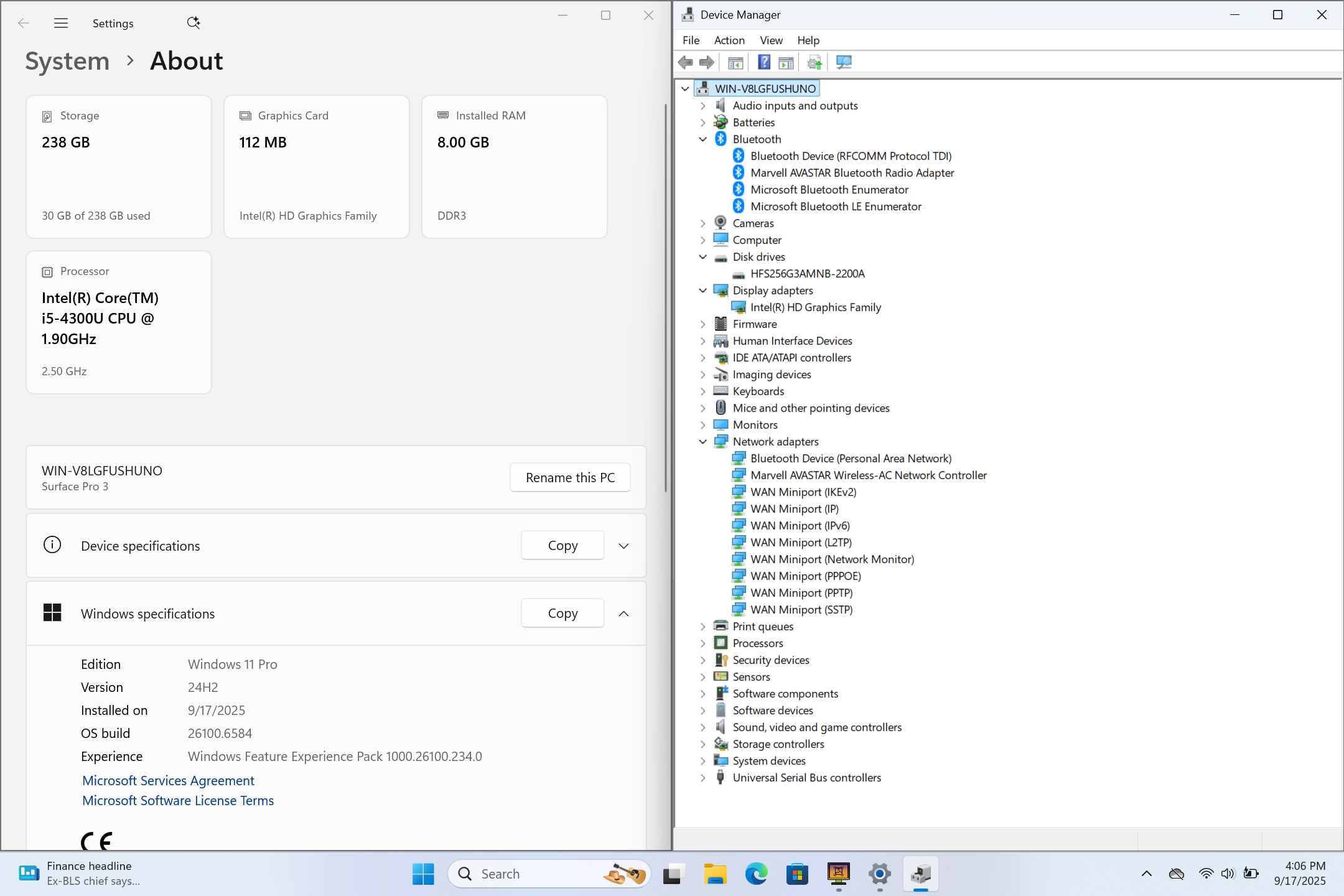Screen dimensions: 1344x896
Task: Copy the Windows specifications
Action: (562, 613)
